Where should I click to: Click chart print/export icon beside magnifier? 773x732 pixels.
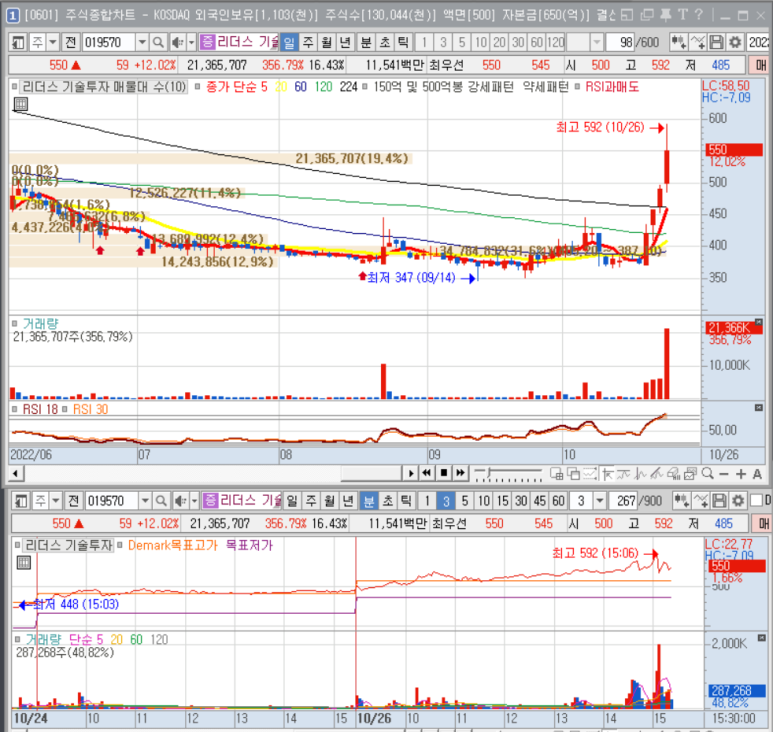[690, 474]
